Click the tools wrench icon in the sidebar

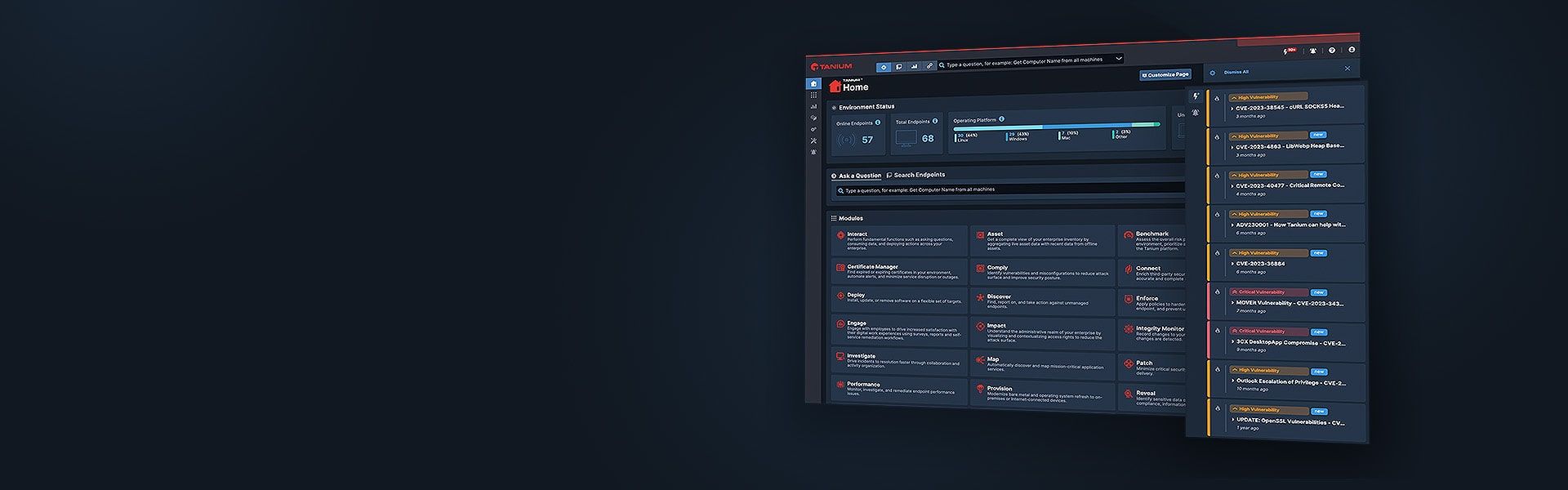coord(813,141)
